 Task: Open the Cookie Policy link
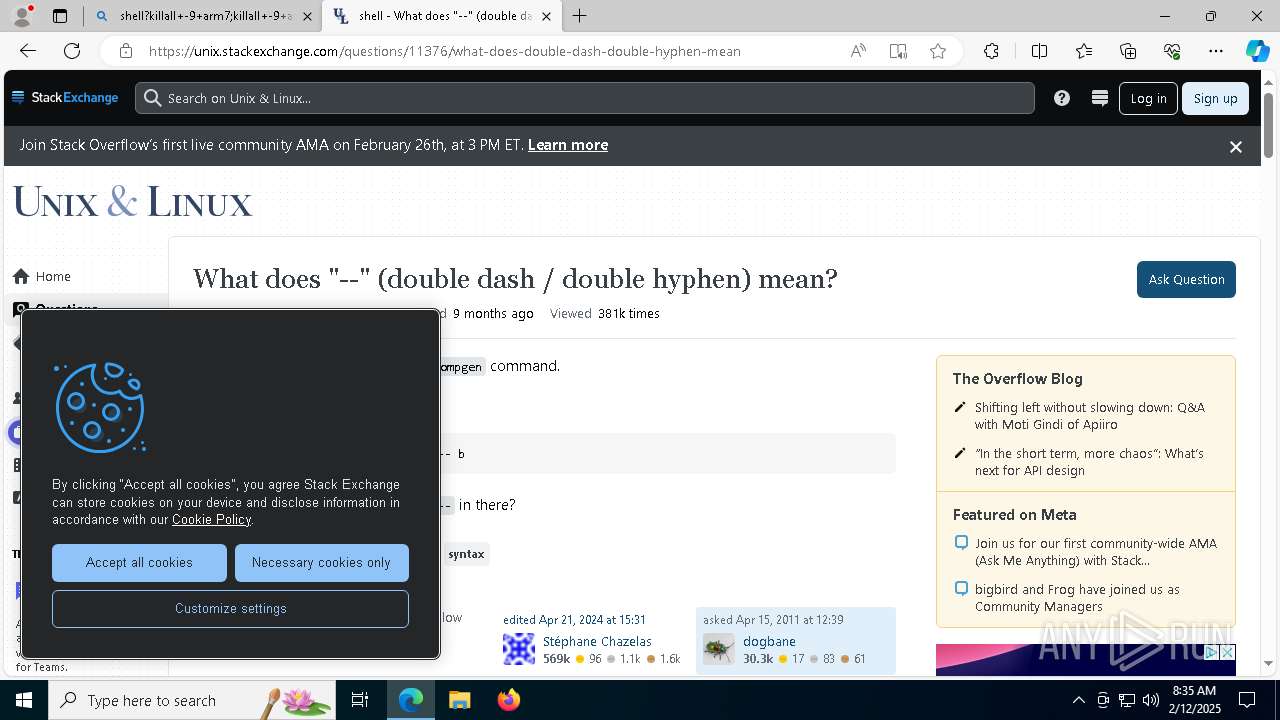[x=211, y=519]
